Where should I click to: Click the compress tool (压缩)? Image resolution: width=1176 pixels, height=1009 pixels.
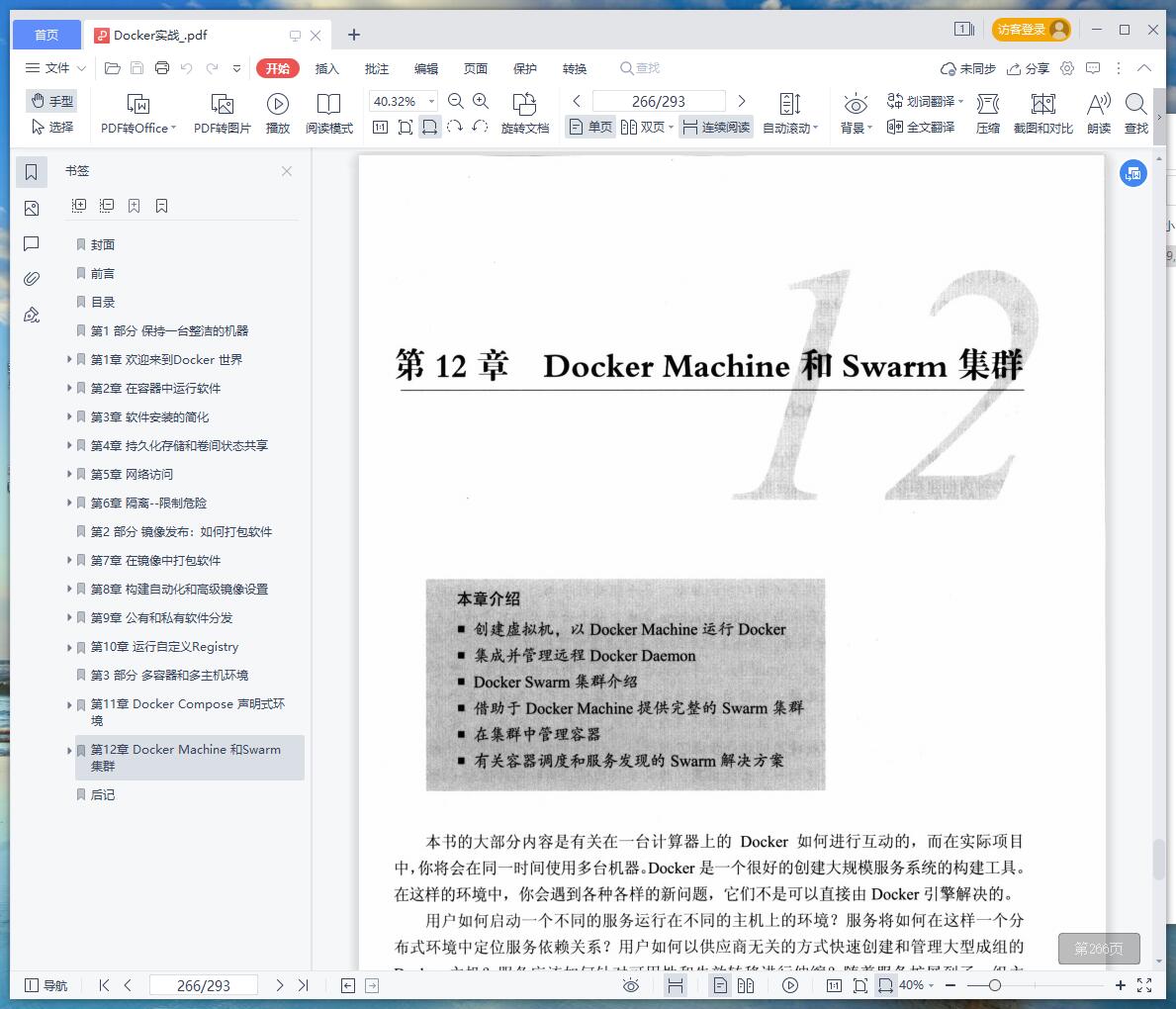click(x=988, y=114)
